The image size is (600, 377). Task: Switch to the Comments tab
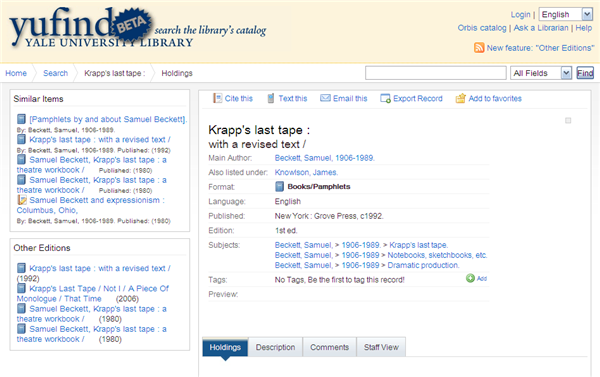(x=329, y=347)
